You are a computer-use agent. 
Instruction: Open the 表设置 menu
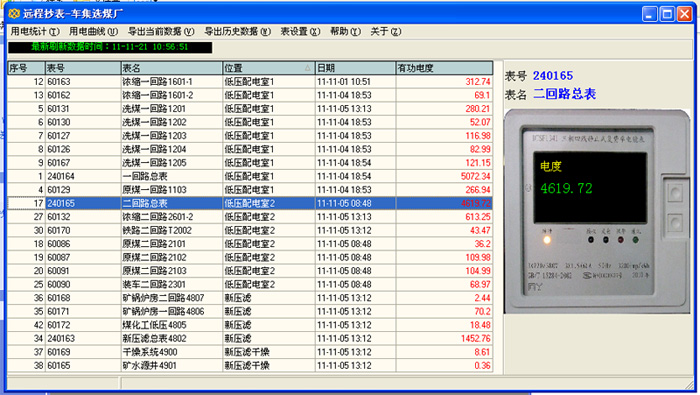pyautogui.click(x=300, y=31)
